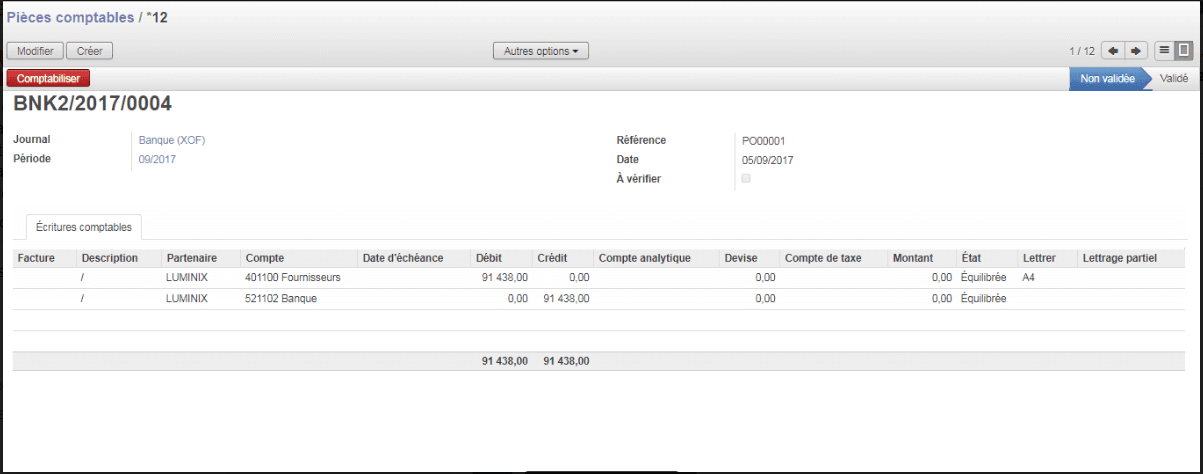Screen dimensions: 1203x474
Task: Select the Écritures comptables tab
Action: point(84,227)
